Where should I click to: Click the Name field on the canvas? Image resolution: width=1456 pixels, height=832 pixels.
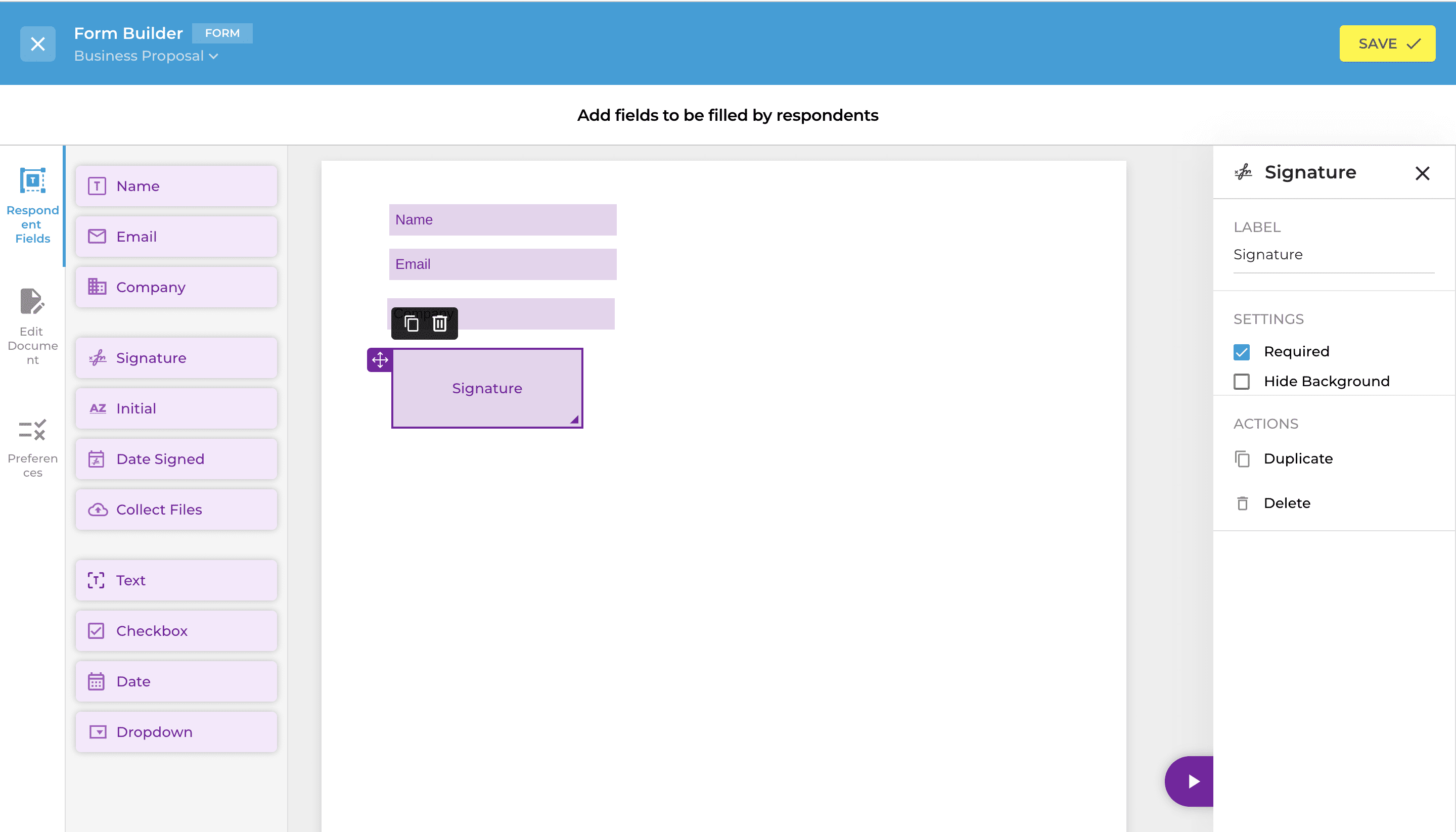[503, 220]
